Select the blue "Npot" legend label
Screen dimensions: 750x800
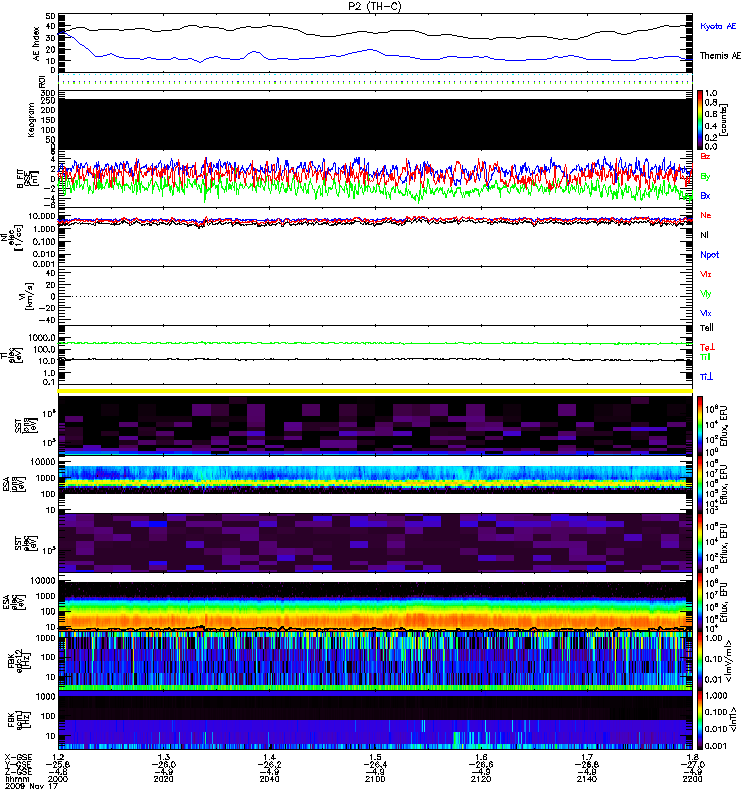[x=710, y=255]
